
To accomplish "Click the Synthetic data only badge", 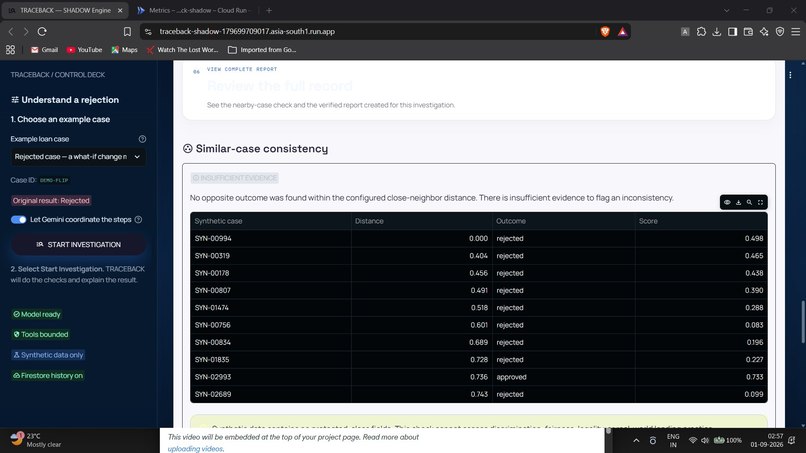I will point(48,355).
